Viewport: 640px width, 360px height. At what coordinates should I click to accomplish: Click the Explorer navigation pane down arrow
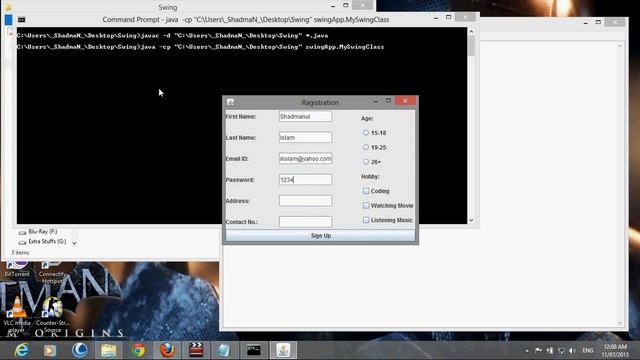pos(74,243)
